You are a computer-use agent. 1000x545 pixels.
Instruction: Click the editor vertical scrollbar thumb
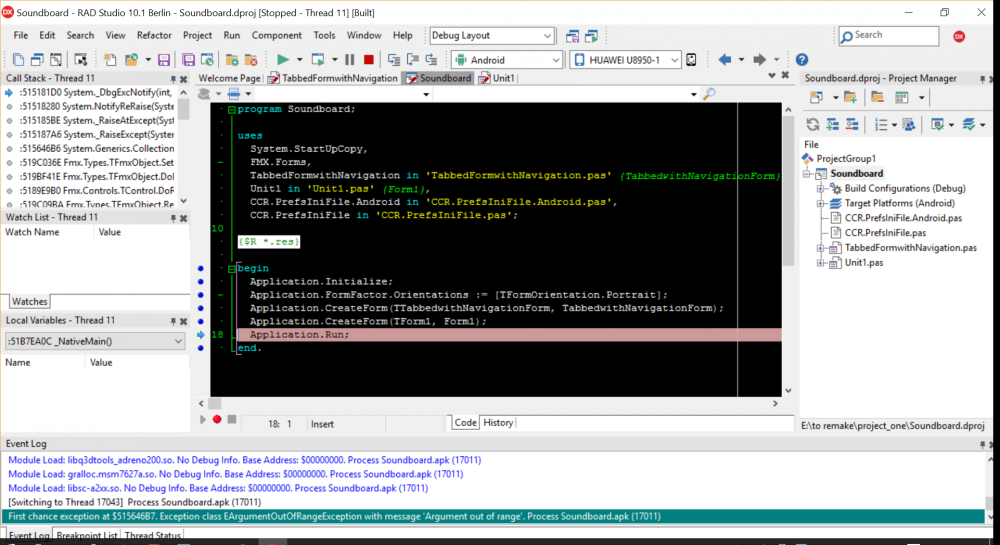(x=788, y=191)
